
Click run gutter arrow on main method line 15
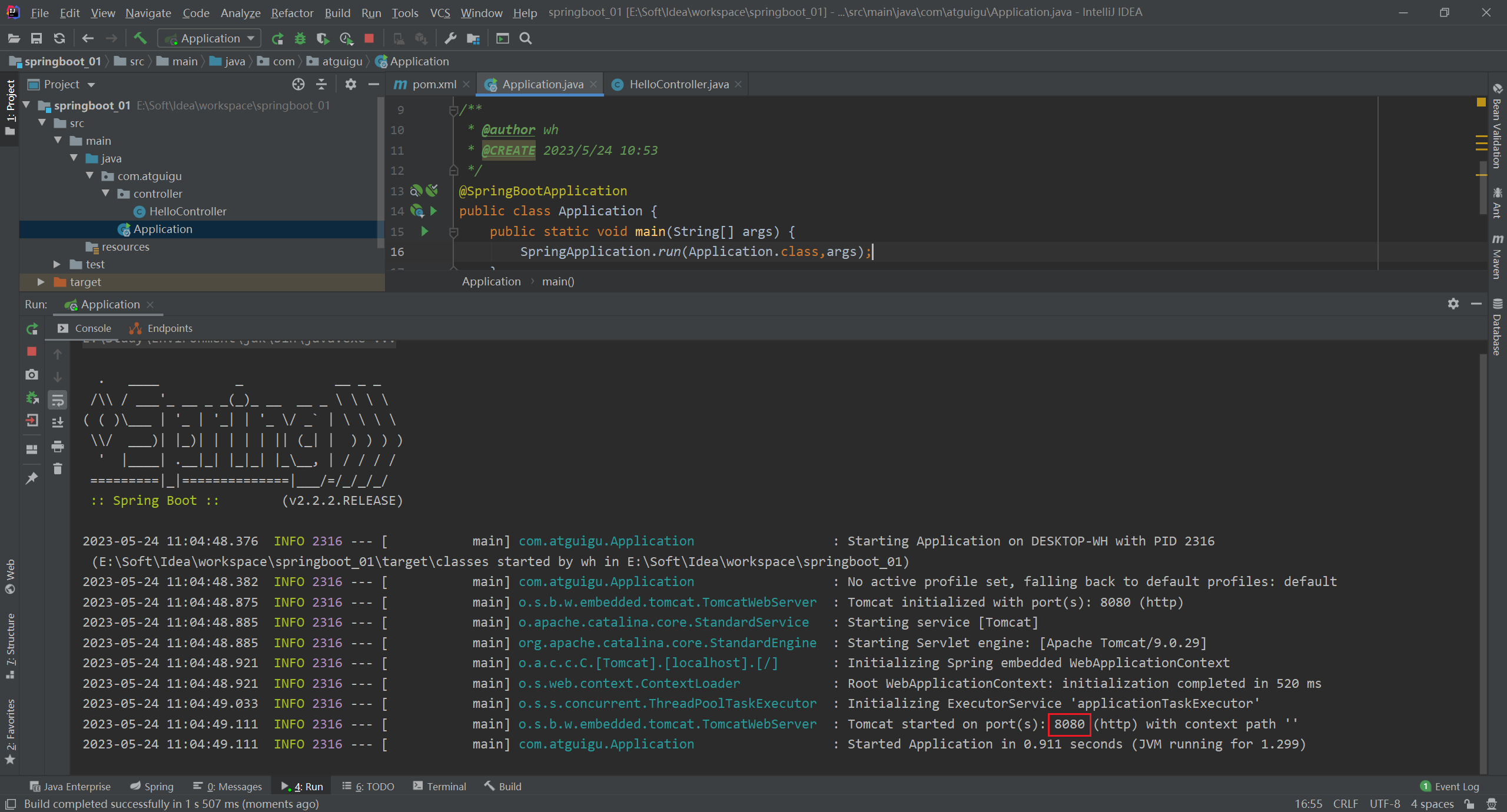point(424,231)
